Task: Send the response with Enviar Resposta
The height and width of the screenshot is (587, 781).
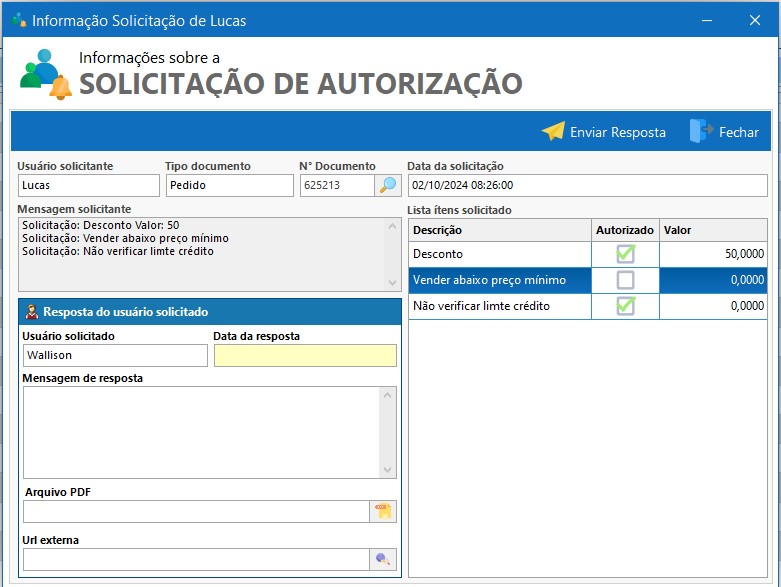Action: tap(604, 132)
